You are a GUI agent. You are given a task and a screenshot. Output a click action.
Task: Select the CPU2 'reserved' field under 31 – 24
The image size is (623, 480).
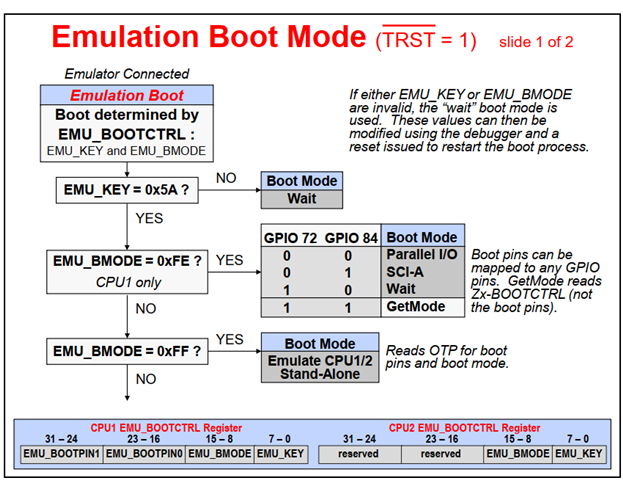click(360, 454)
